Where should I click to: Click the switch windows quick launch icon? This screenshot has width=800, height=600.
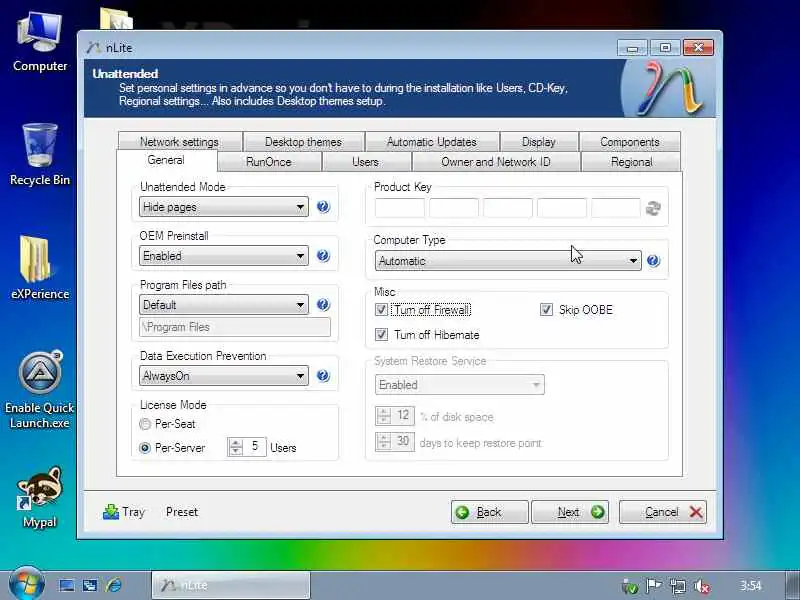[x=90, y=585]
